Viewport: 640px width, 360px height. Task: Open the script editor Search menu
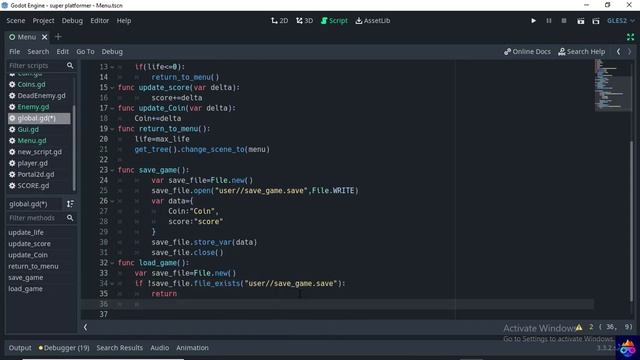[x=38, y=51]
